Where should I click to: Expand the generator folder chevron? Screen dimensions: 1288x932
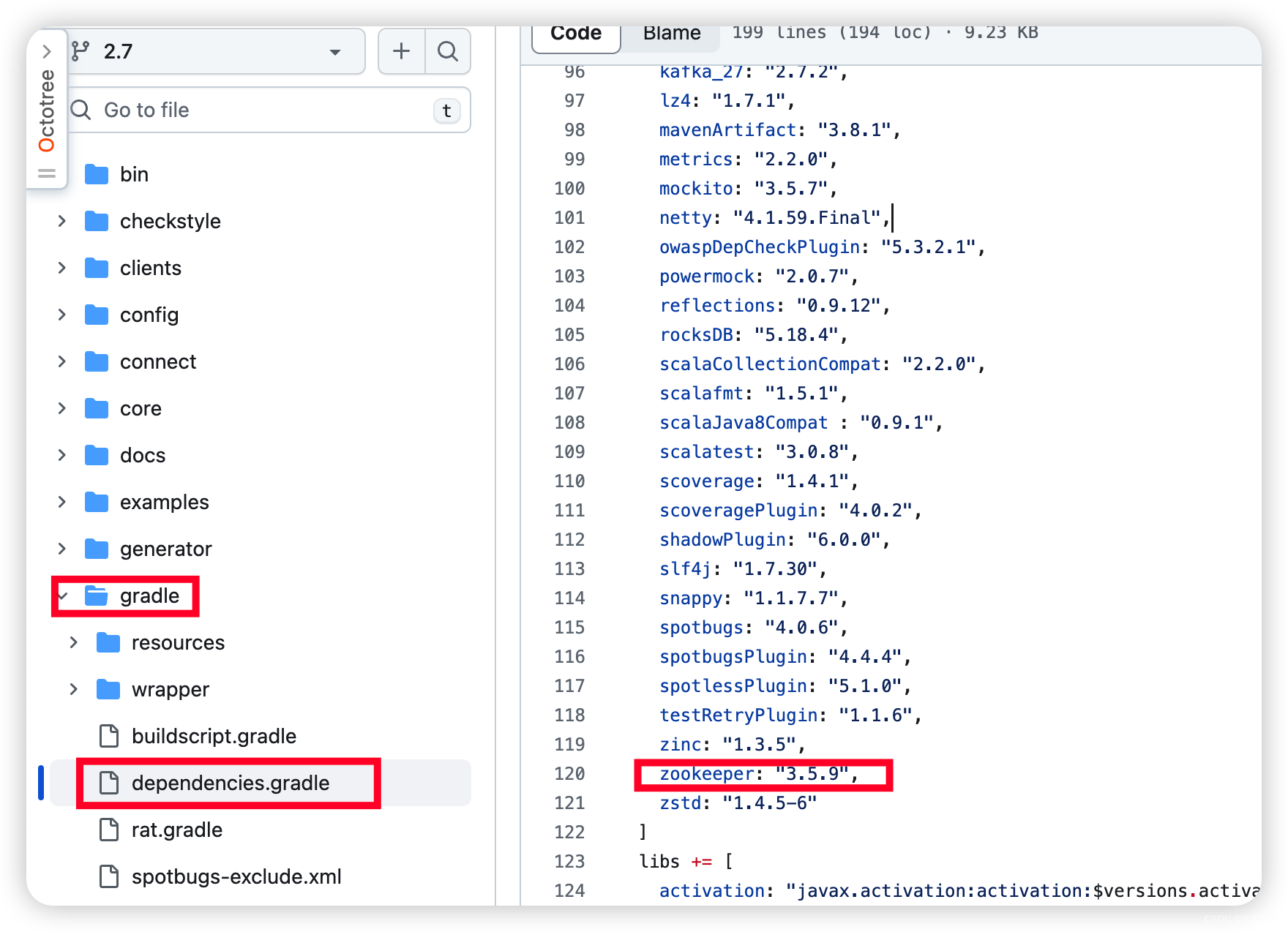pyautogui.click(x=62, y=549)
